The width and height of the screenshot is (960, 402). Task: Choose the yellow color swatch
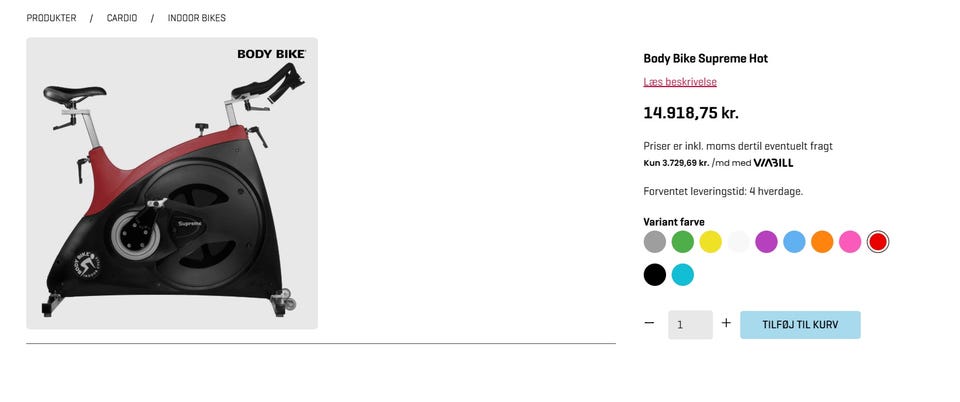(x=711, y=242)
